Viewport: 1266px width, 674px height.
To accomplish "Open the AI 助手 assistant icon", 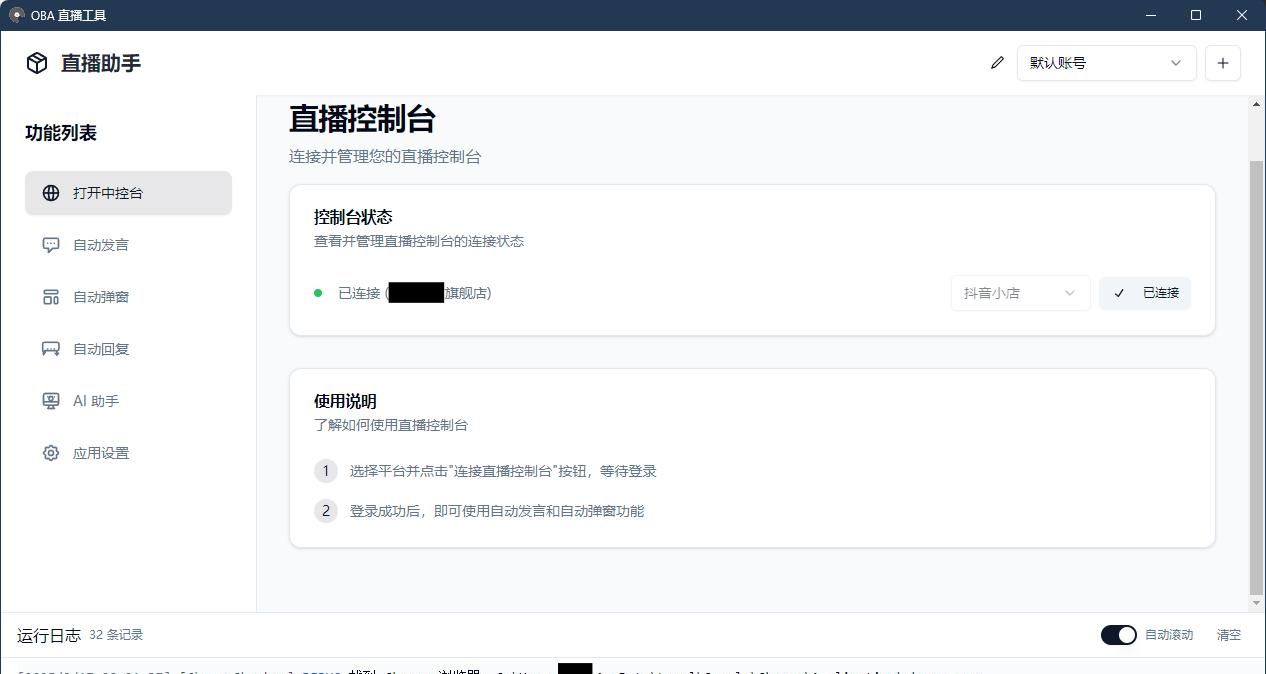I will (50, 401).
